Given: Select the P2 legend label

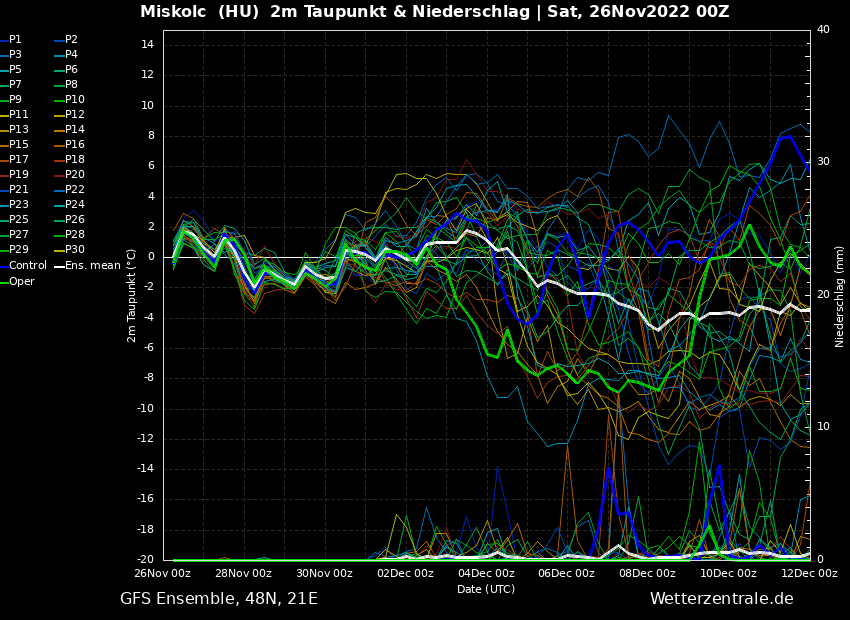Looking at the screenshot, I should (71, 40).
